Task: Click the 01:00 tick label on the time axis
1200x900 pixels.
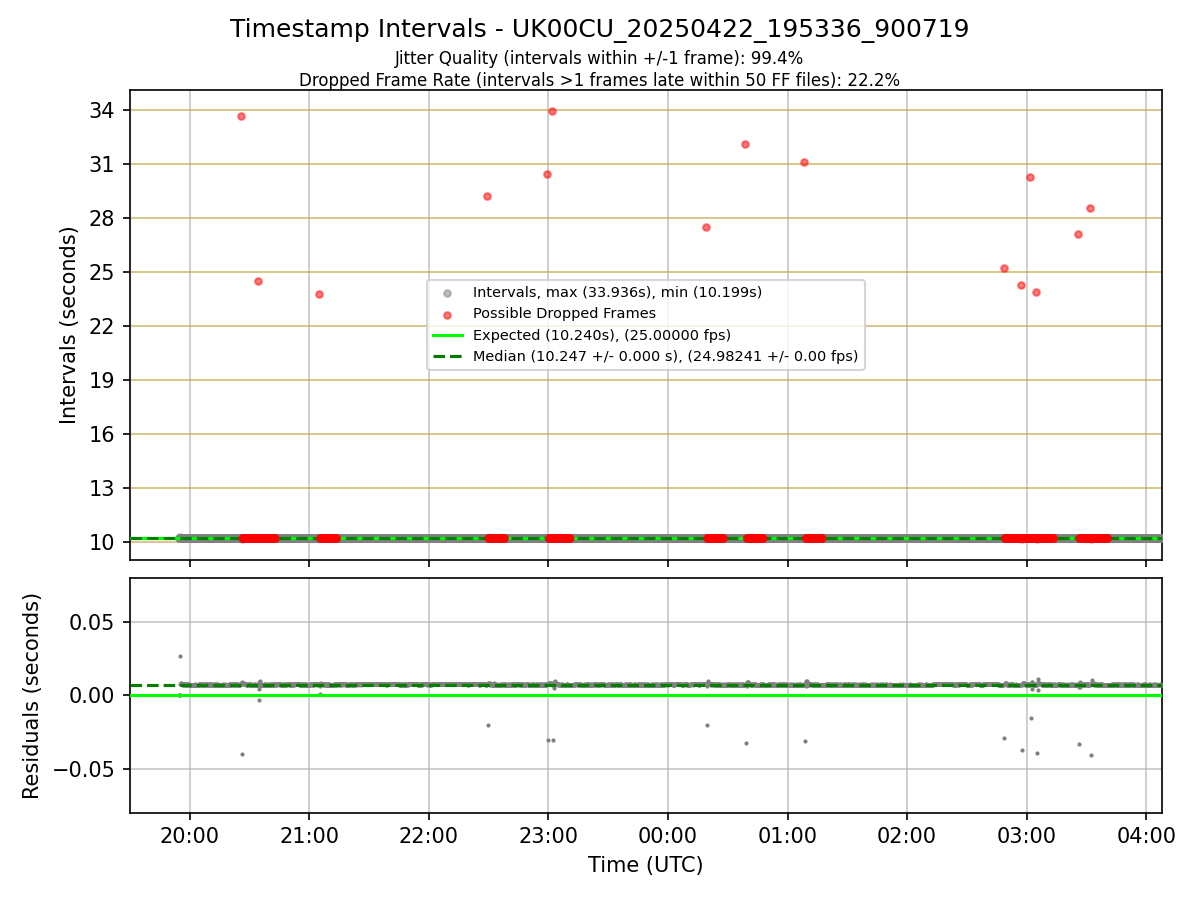Action: [x=787, y=836]
